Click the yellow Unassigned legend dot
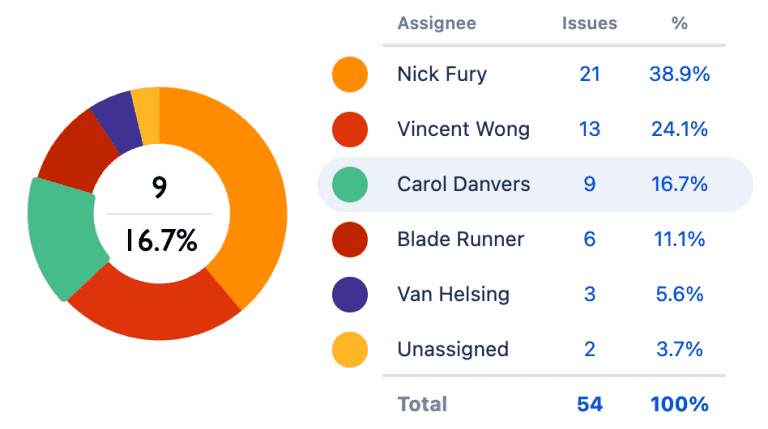The height and width of the screenshot is (429, 768). (x=350, y=349)
